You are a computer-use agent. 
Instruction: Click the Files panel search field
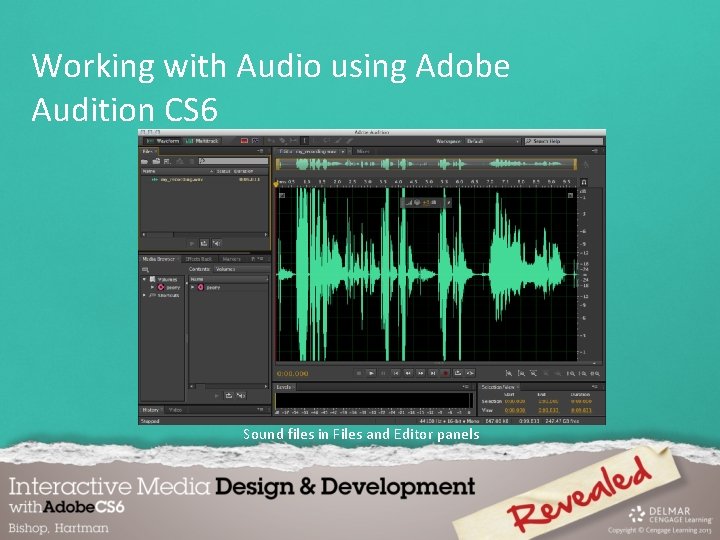pyautogui.click(x=233, y=161)
